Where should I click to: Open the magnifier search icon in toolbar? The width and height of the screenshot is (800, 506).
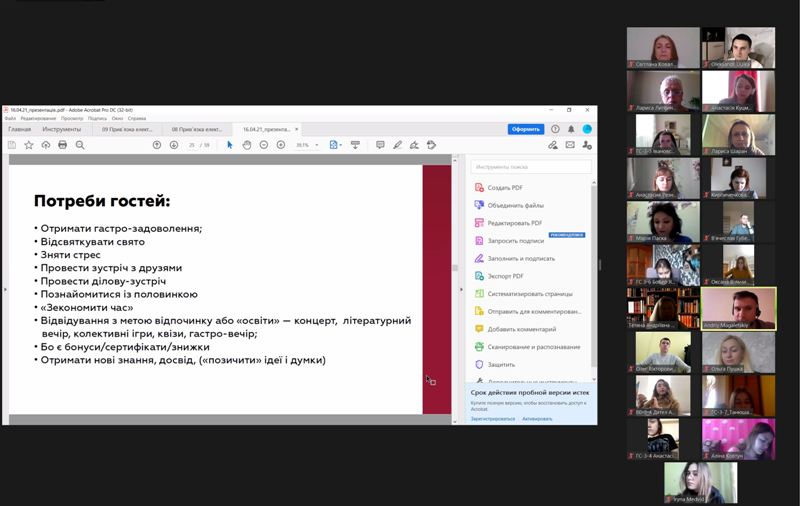click(80, 145)
